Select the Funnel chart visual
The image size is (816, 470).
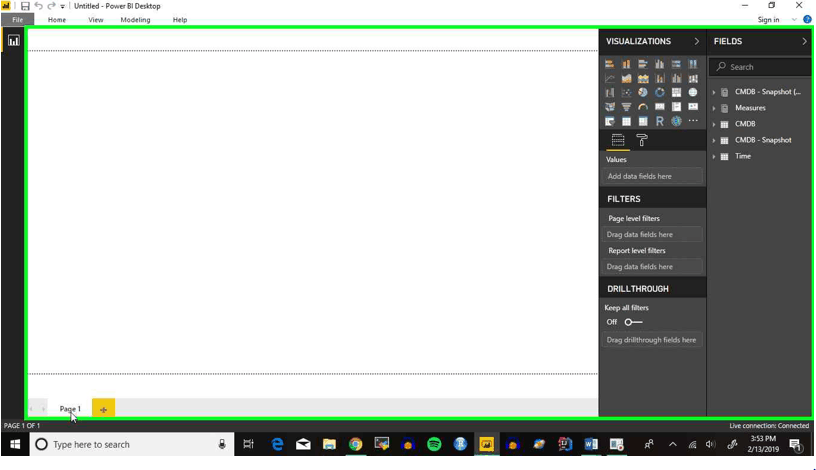point(626,107)
